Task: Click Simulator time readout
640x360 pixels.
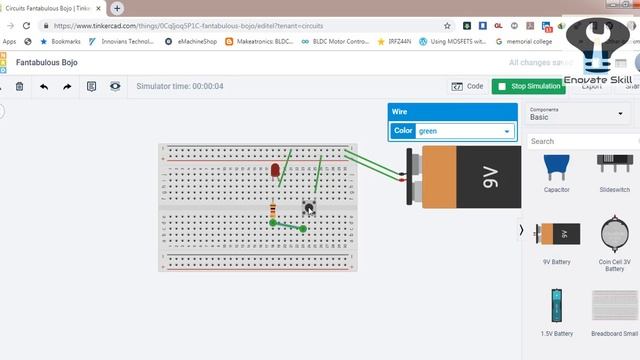Action: [x=180, y=86]
